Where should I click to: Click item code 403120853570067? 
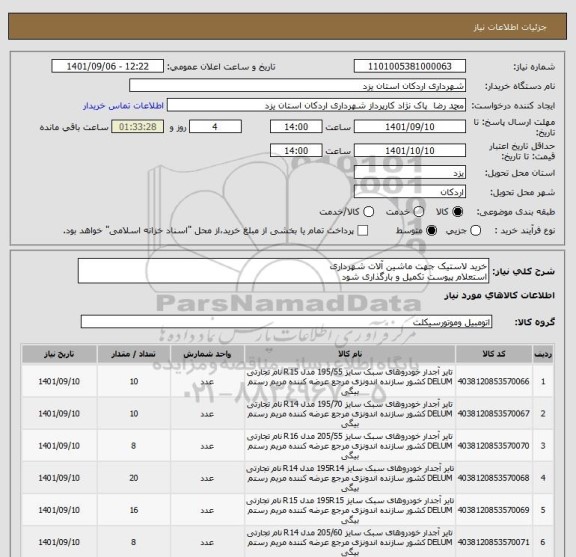pyautogui.click(x=494, y=414)
